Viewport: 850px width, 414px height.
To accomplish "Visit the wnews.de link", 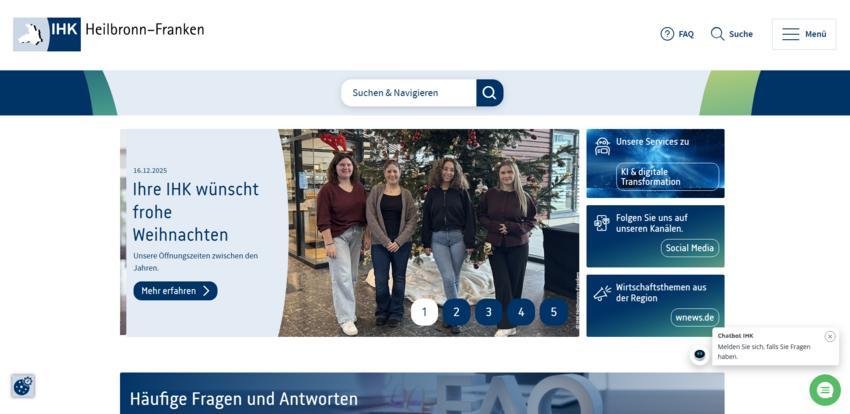I will 694,317.
